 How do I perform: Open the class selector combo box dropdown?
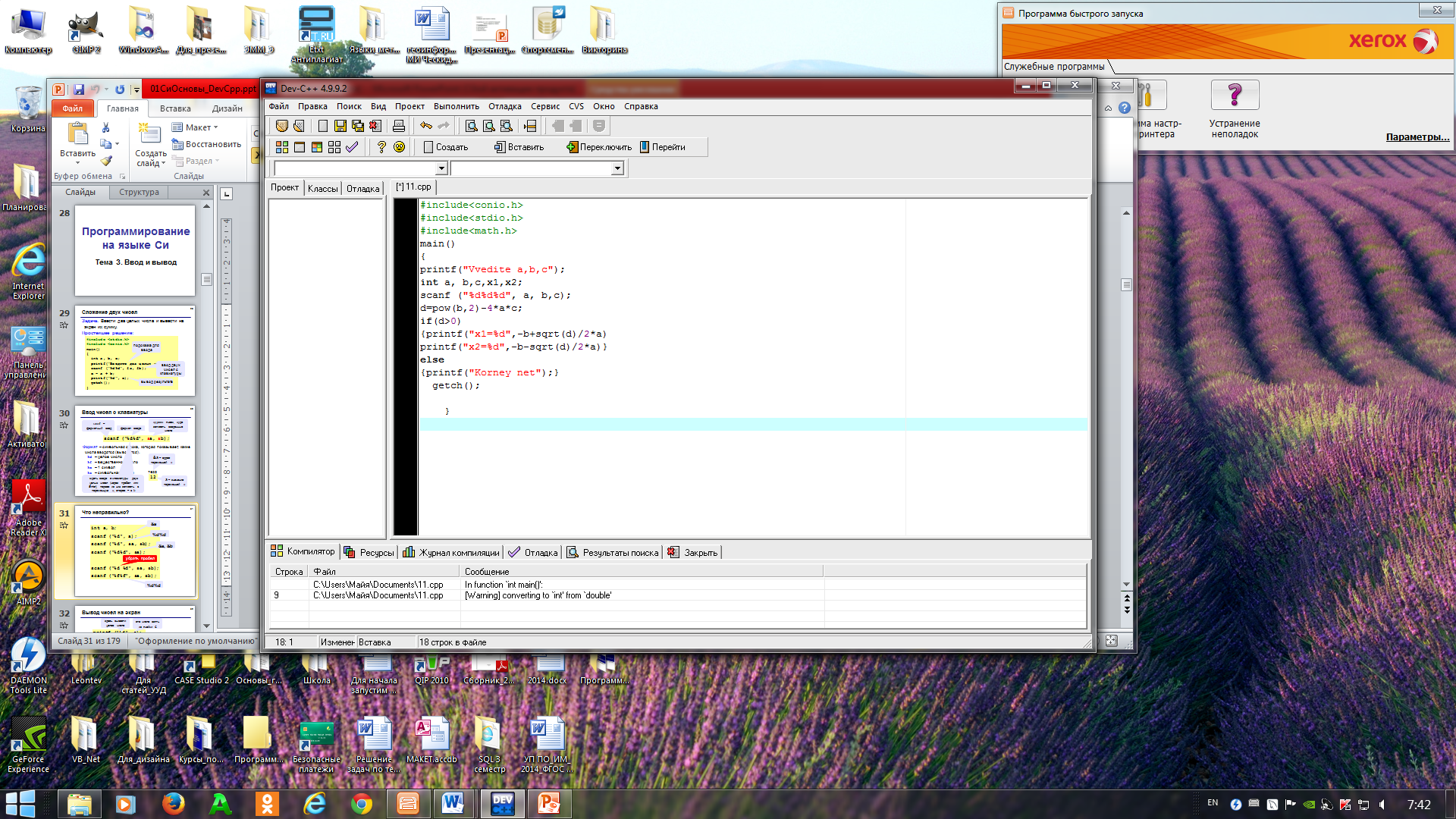[x=441, y=168]
